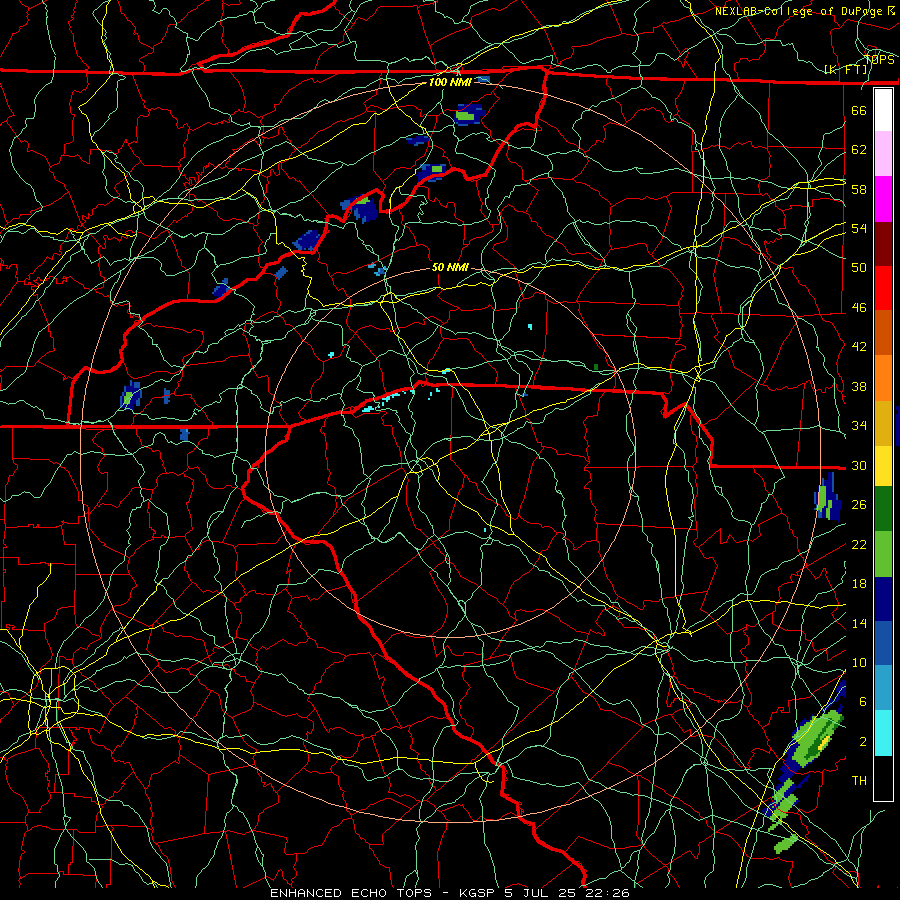Screen dimensions: 900x900
Task: Select the cyan legend swatch
Action: coord(883,733)
